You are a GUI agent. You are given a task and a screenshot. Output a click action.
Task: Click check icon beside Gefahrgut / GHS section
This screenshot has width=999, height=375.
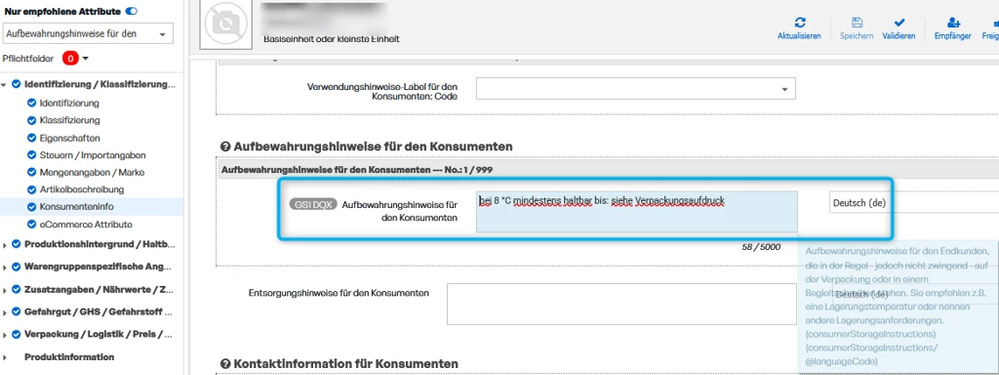point(16,312)
